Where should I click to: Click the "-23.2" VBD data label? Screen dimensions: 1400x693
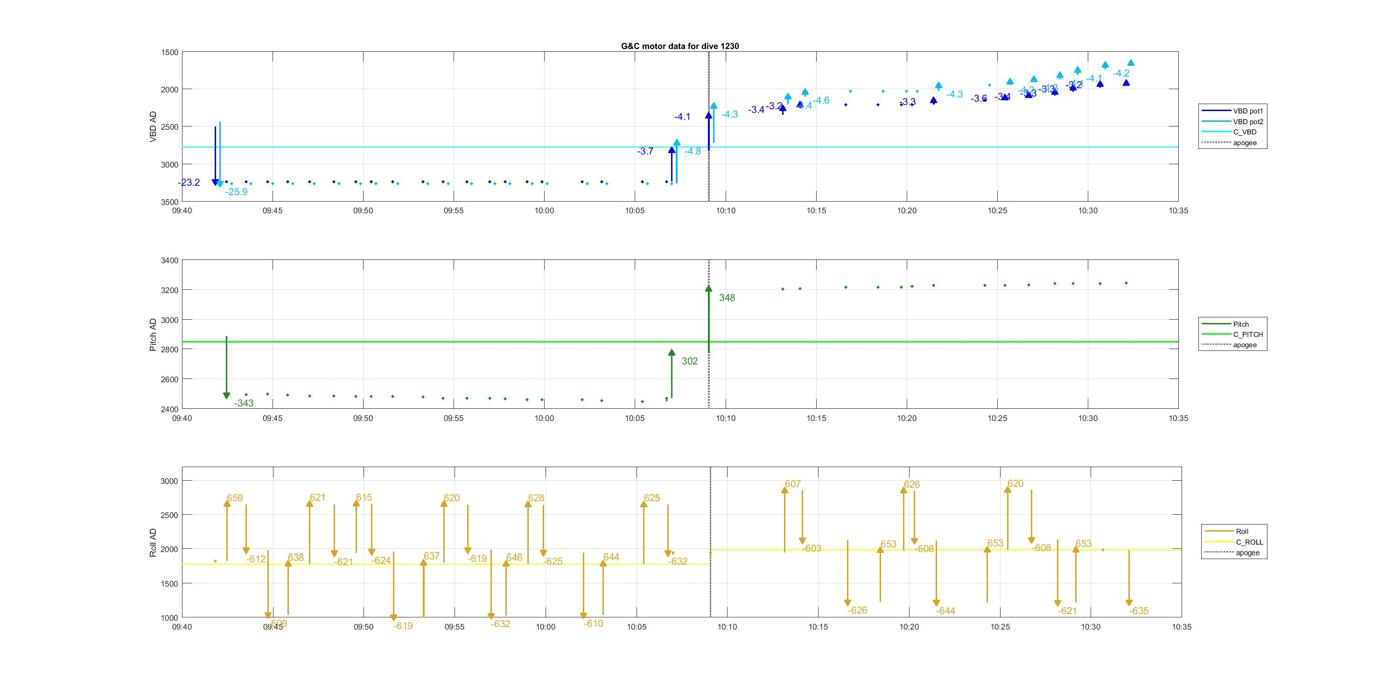tap(189, 183)
